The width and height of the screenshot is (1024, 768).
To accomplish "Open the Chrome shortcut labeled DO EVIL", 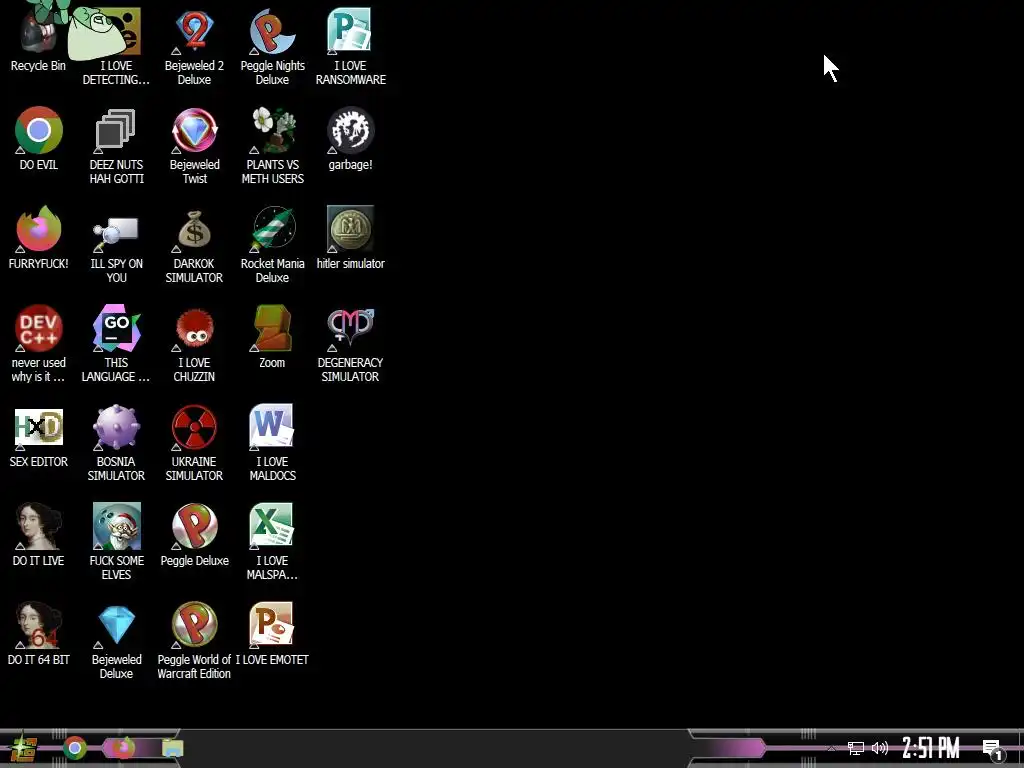I will (39, 130).
